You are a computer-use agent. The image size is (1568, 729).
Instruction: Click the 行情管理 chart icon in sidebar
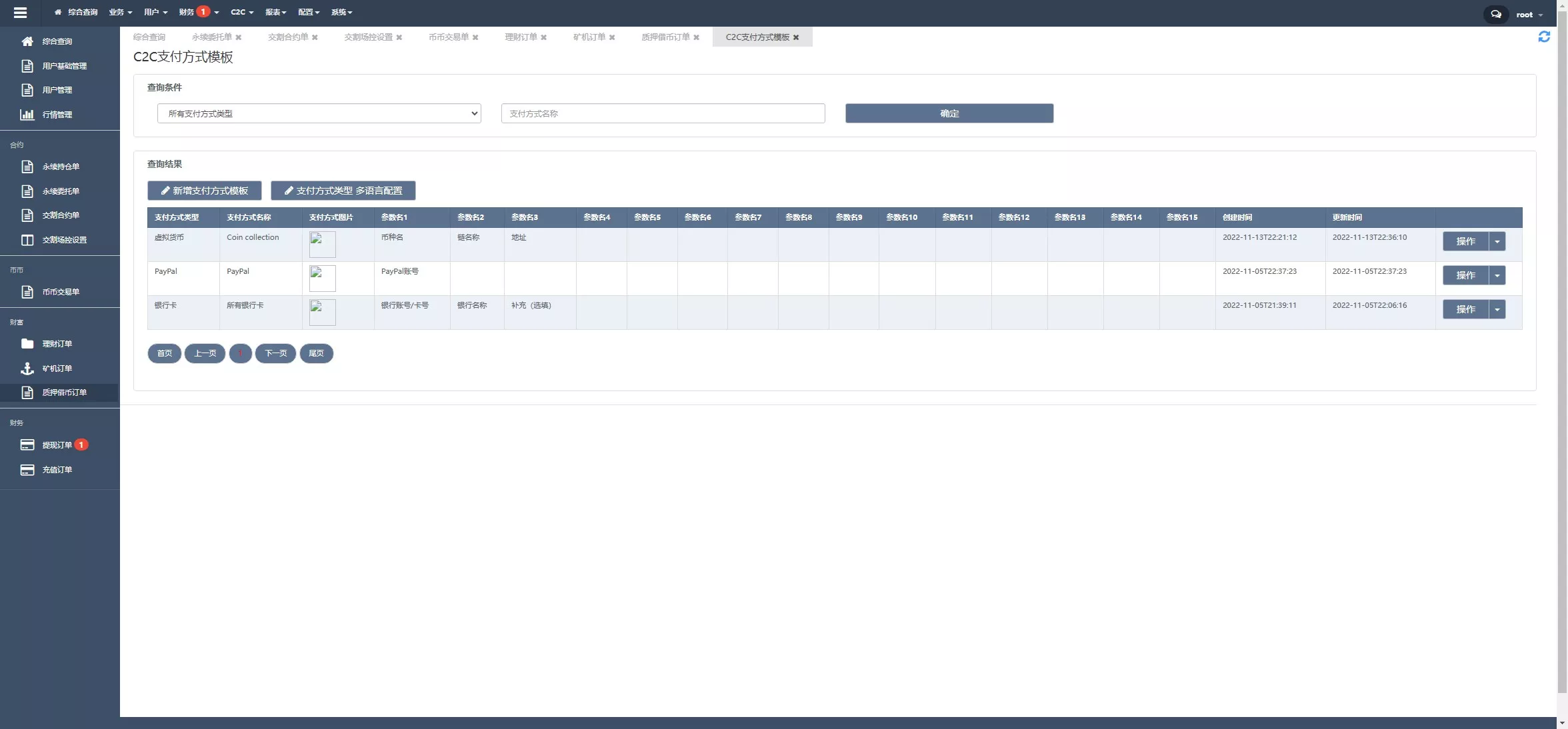(x=27, y=115)
